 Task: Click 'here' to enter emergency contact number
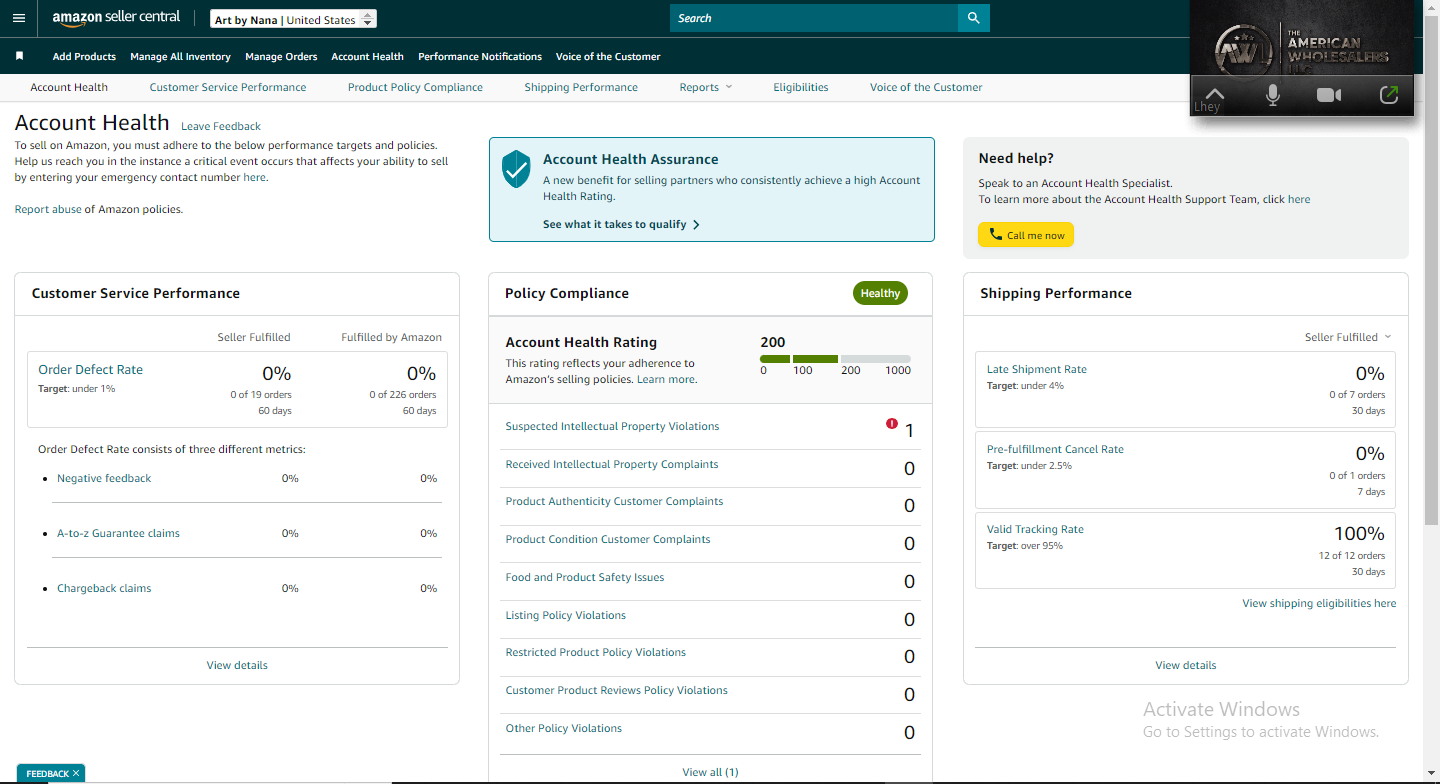coord(255,177)
